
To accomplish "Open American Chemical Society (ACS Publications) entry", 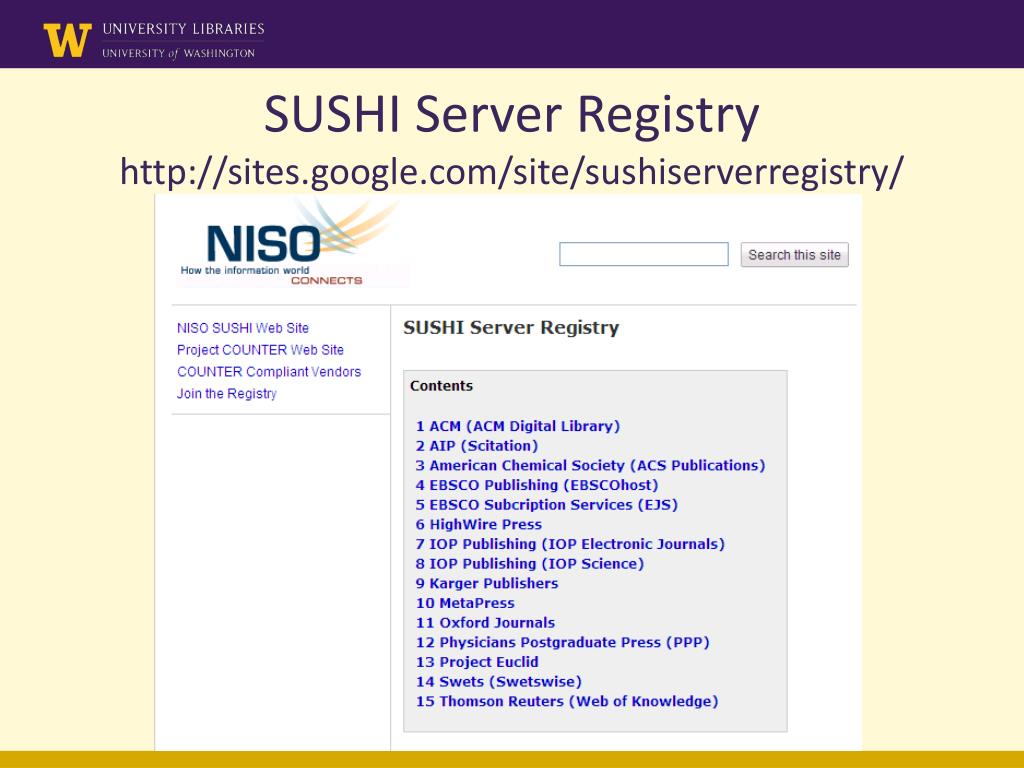I will (x=590, y=466).
